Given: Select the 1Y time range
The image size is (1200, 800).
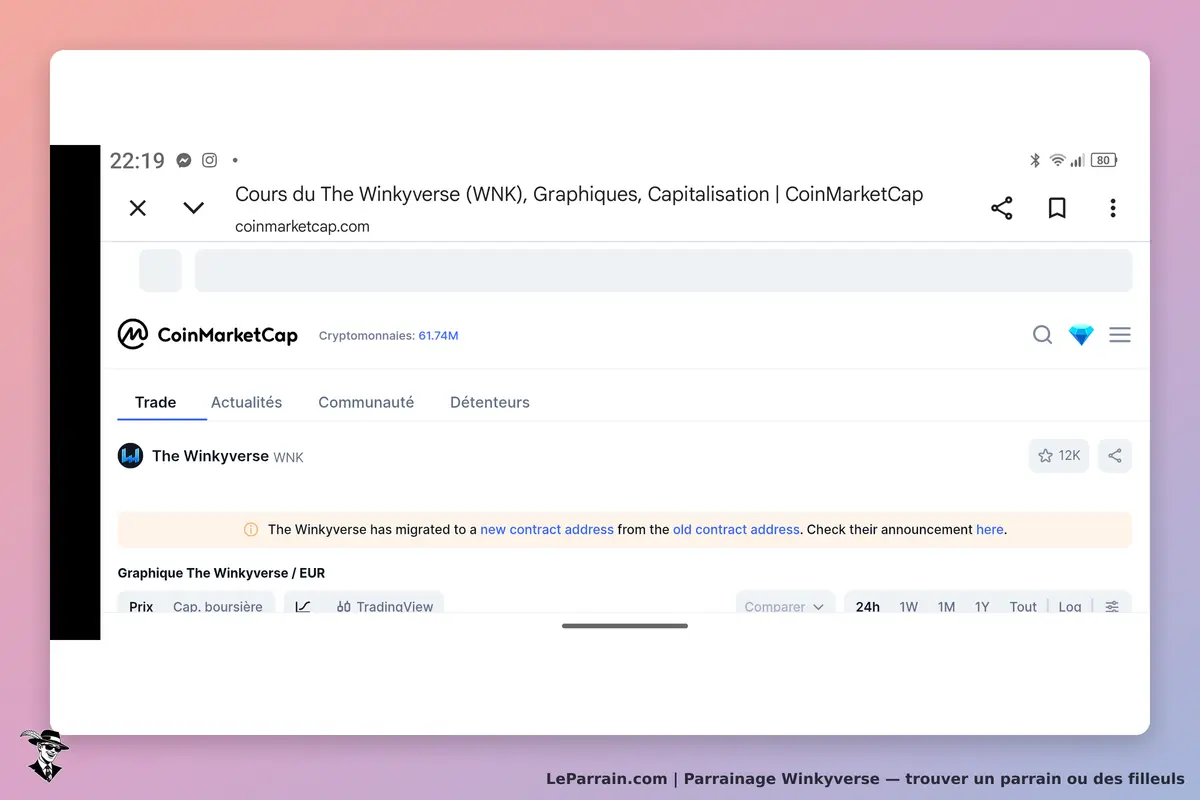Looking at the screenshot, I should [x=982, y=606].
